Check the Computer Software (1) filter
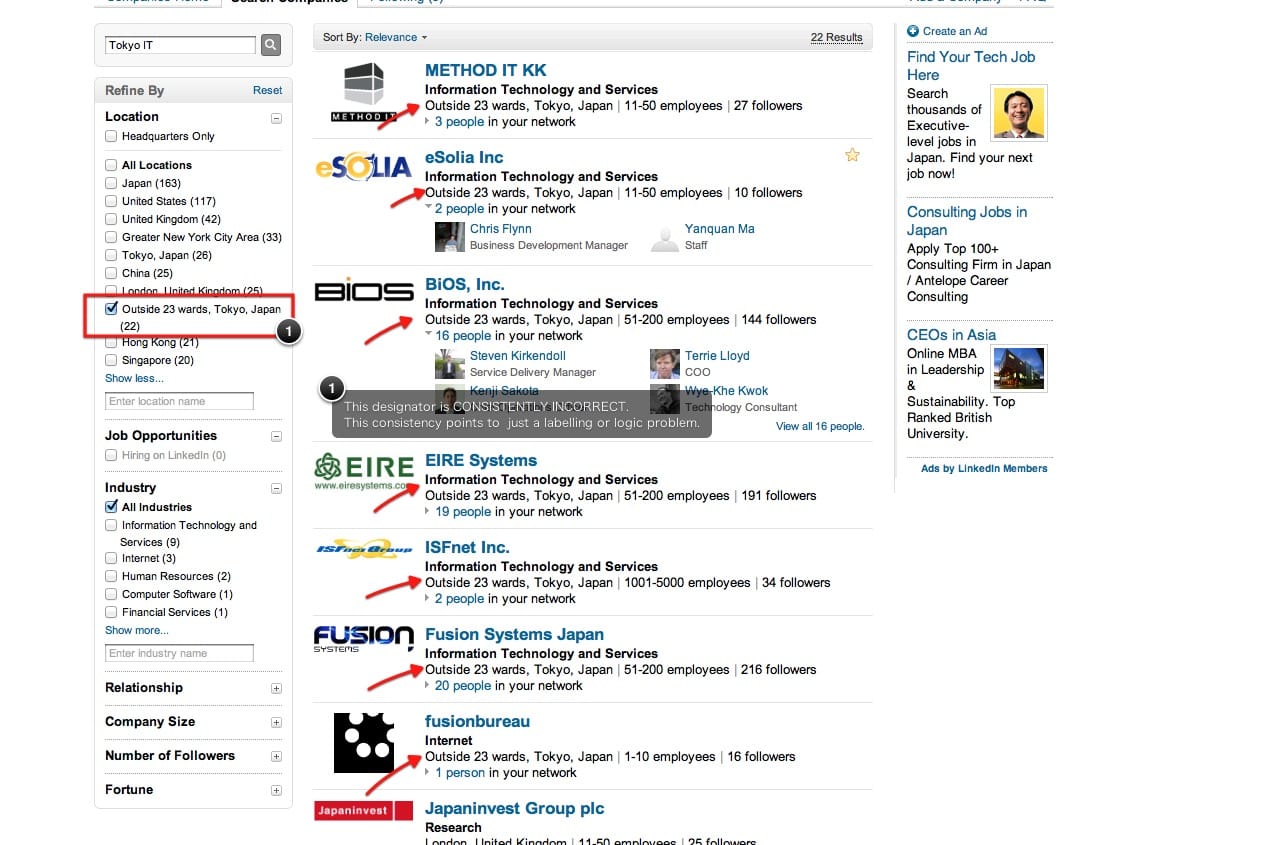This screenshot has width=1281, height=845. pos(111,594)
